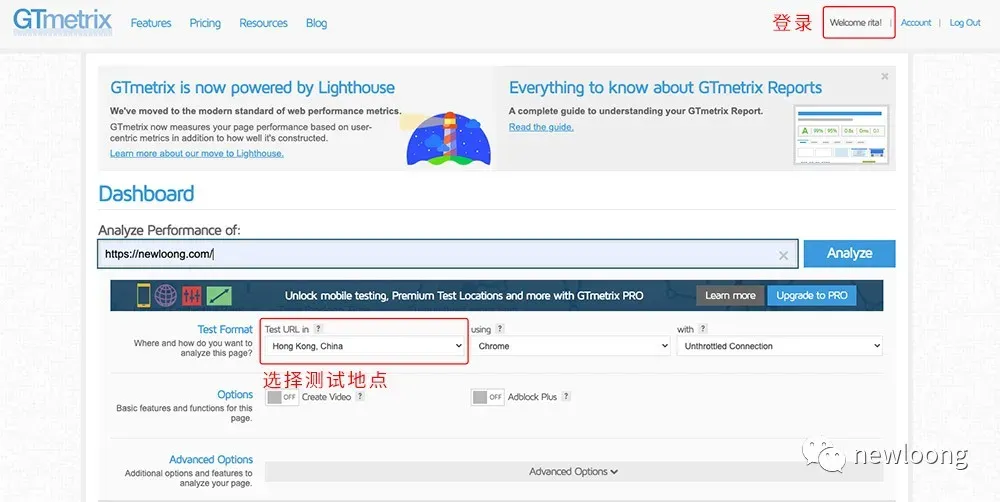Viewport: 1000px width, 502px height.
Task: Open the Features menu
Action: coord(151,23)
